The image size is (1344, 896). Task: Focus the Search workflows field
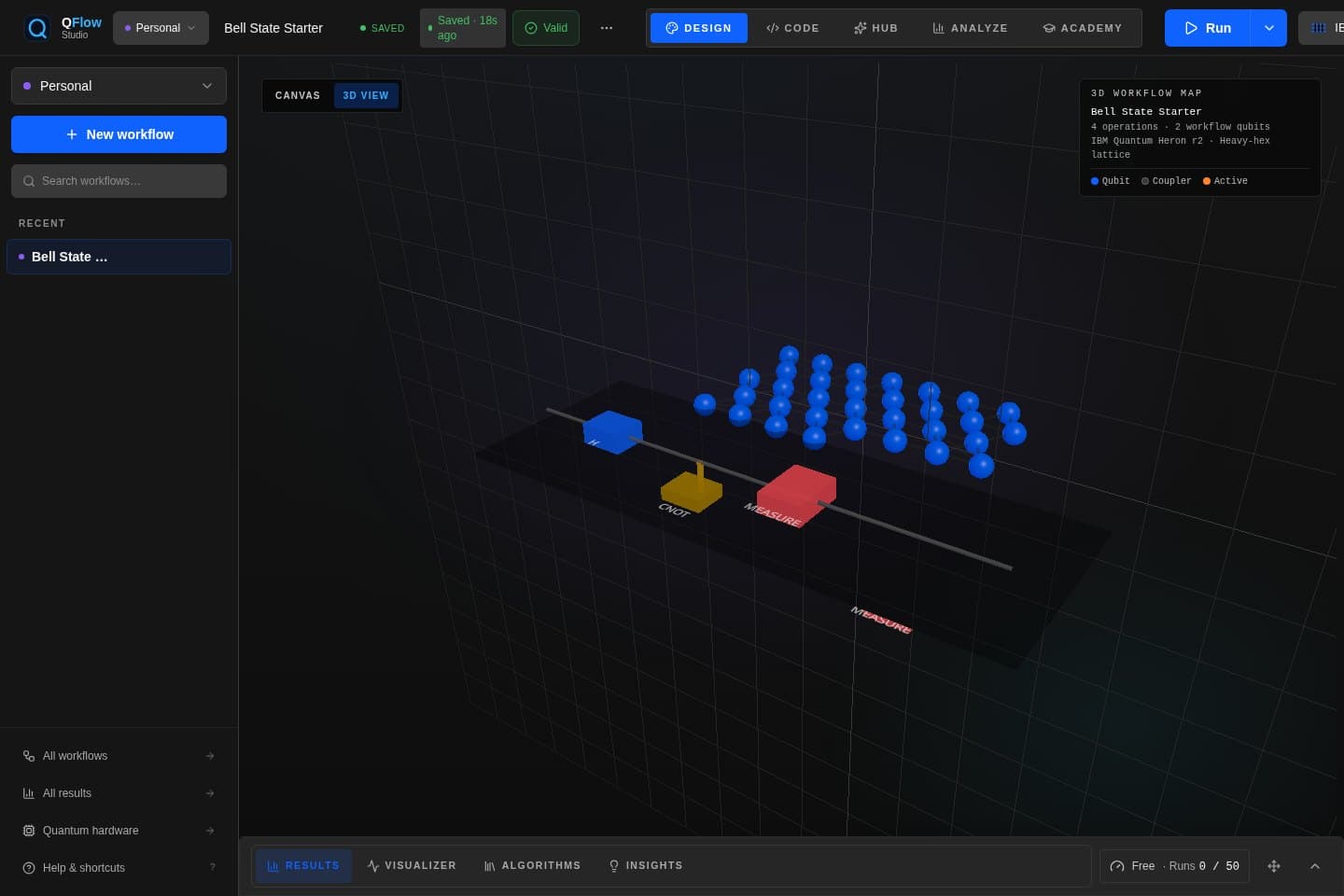point(119,181)
